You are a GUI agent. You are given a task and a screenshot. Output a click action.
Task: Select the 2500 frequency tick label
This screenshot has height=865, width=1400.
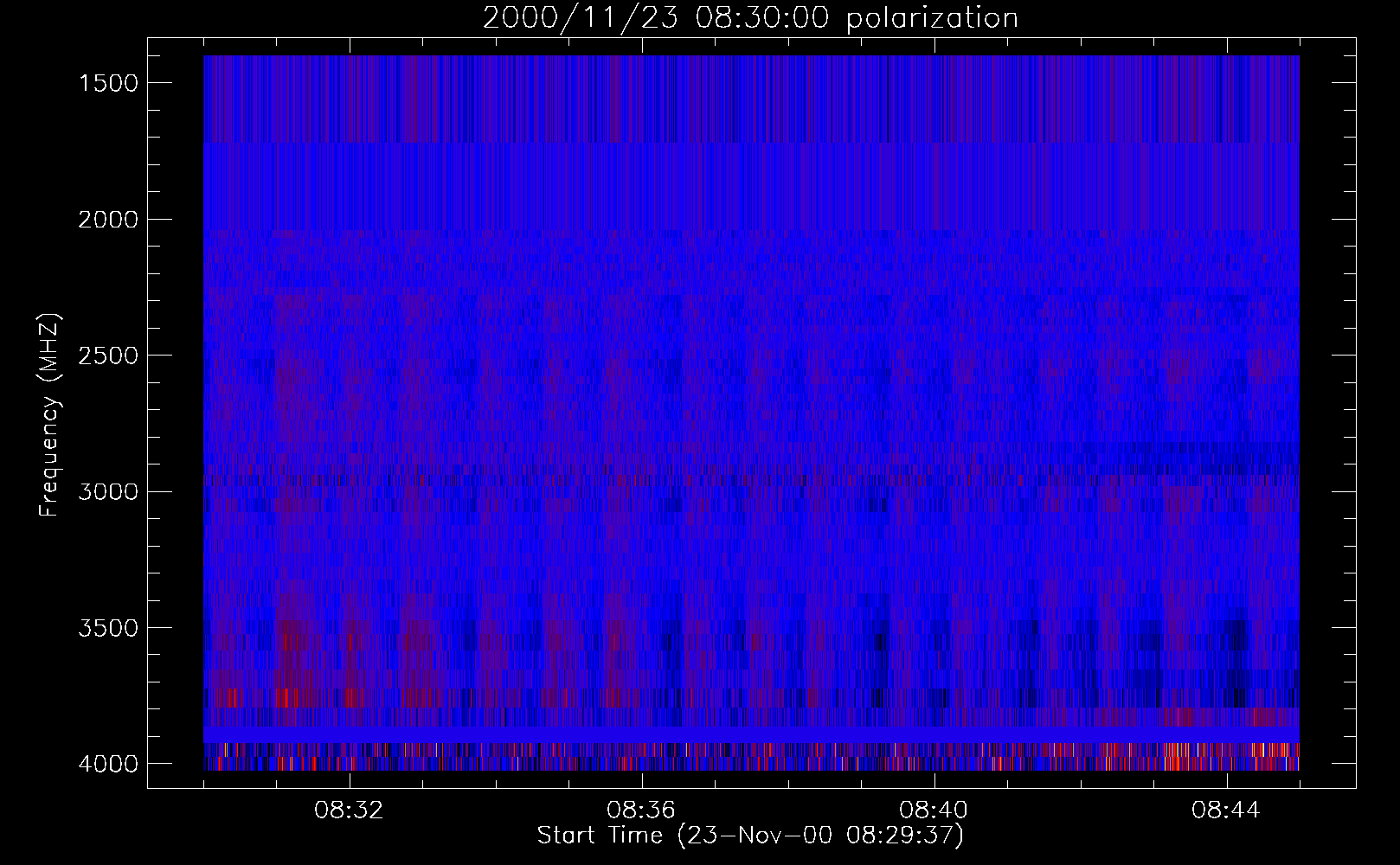(108, 356)
